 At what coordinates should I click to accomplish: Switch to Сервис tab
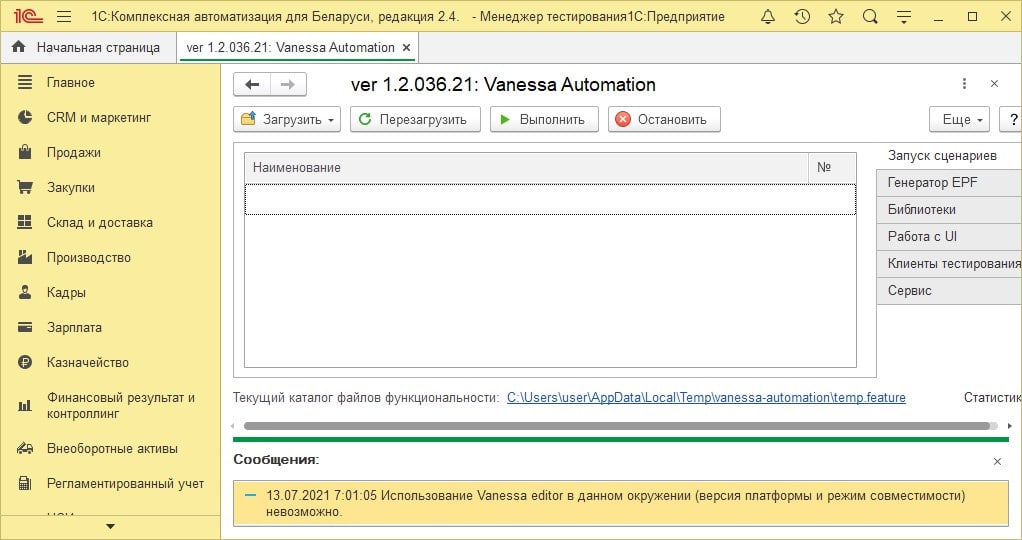(x=949, y=291)
